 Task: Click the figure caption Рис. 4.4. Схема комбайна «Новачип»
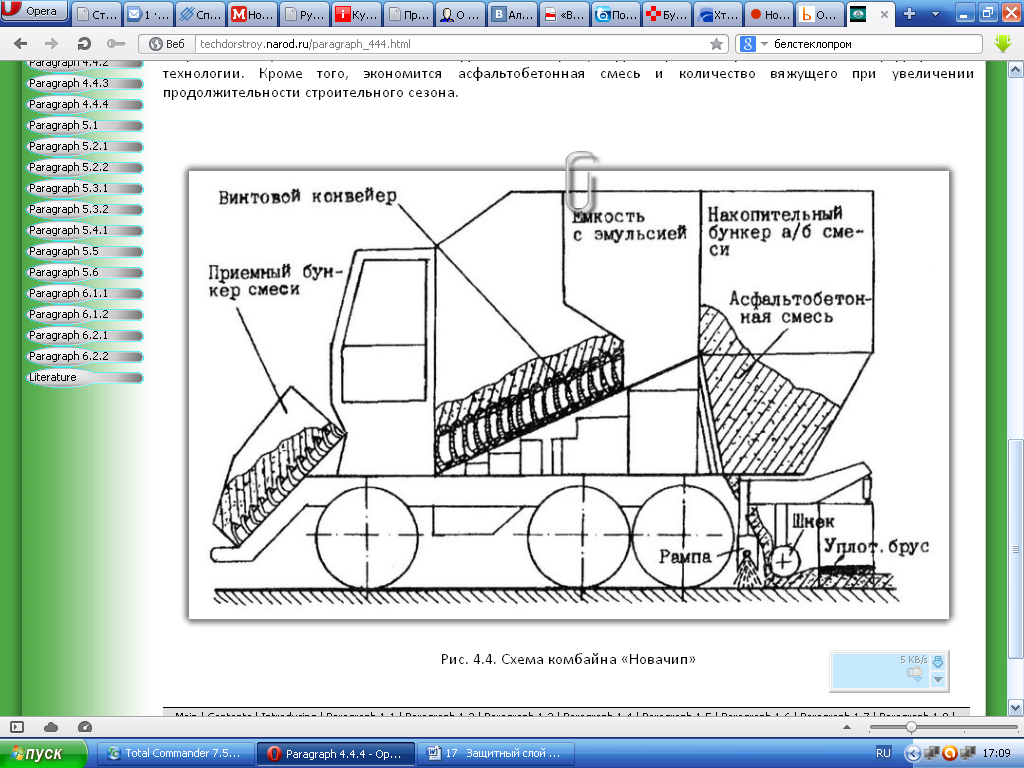coord(568,659)
